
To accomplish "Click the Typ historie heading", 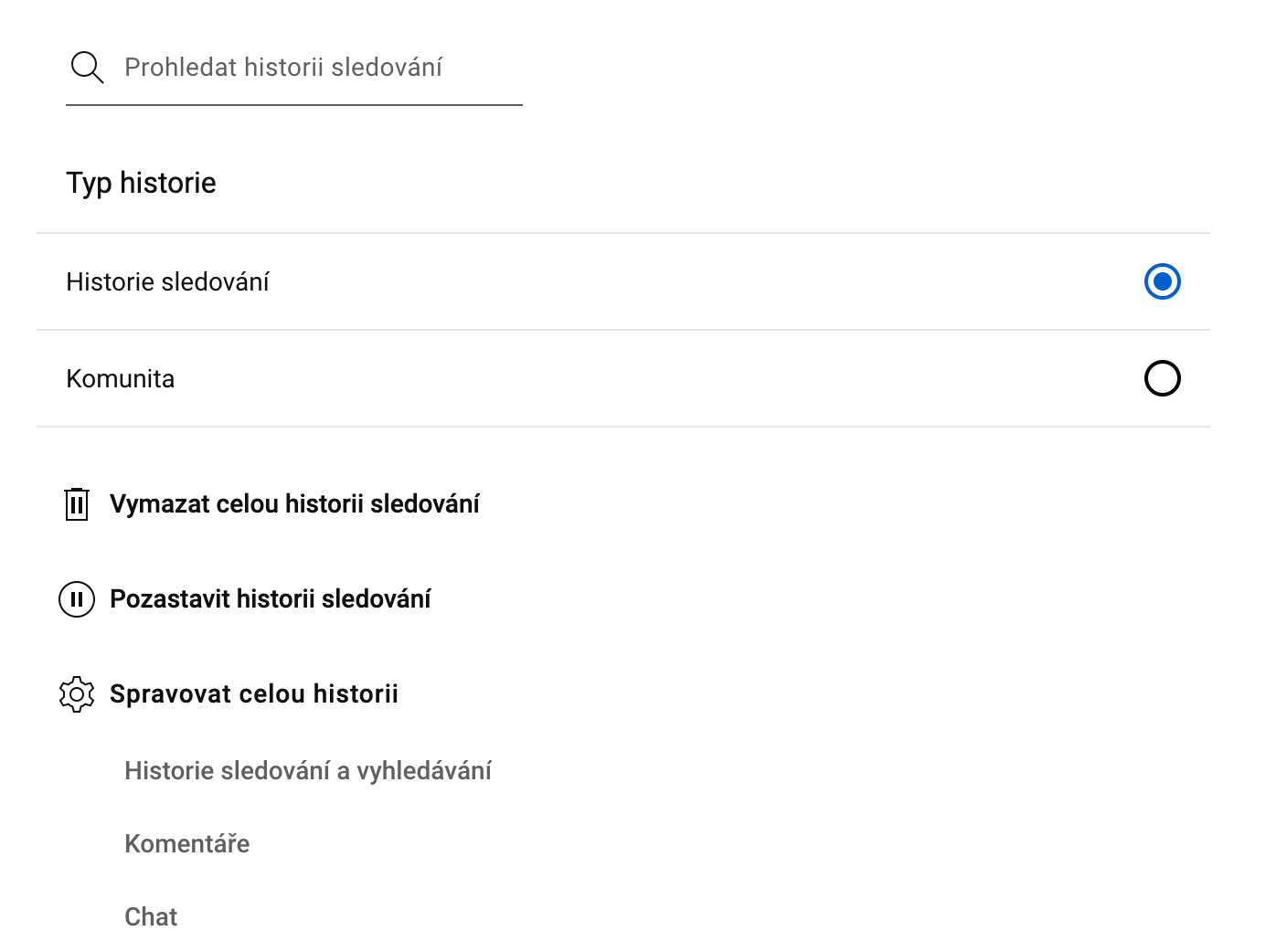I will 141,184.
